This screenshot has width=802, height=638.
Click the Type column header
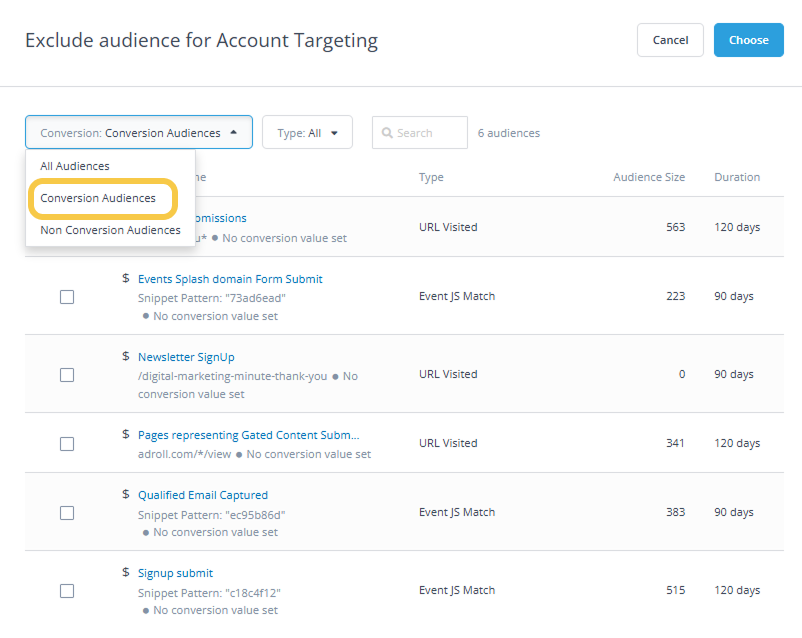[x=431, y=178]
